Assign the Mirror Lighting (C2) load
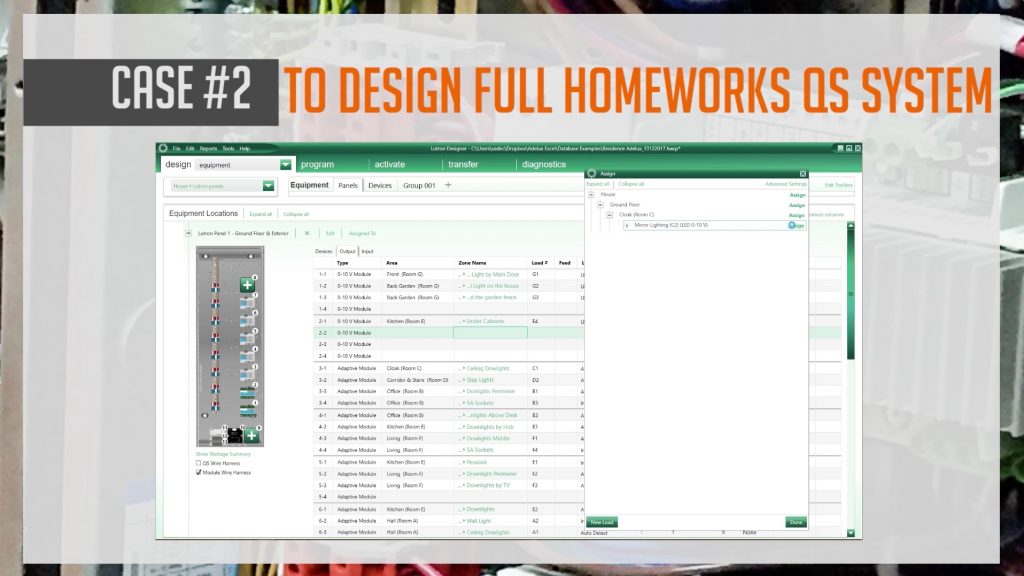This screenshot has width=1024, height=576. (x=797, y=225)
